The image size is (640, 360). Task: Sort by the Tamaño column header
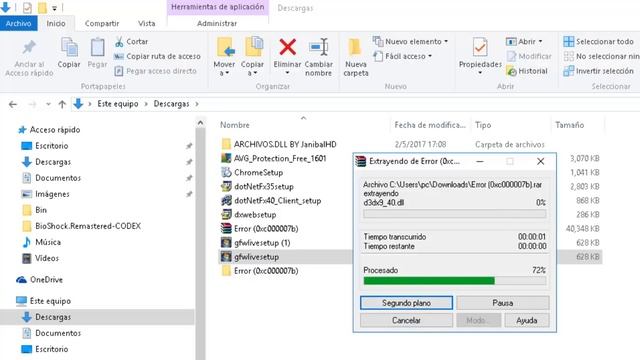(569, 125)
